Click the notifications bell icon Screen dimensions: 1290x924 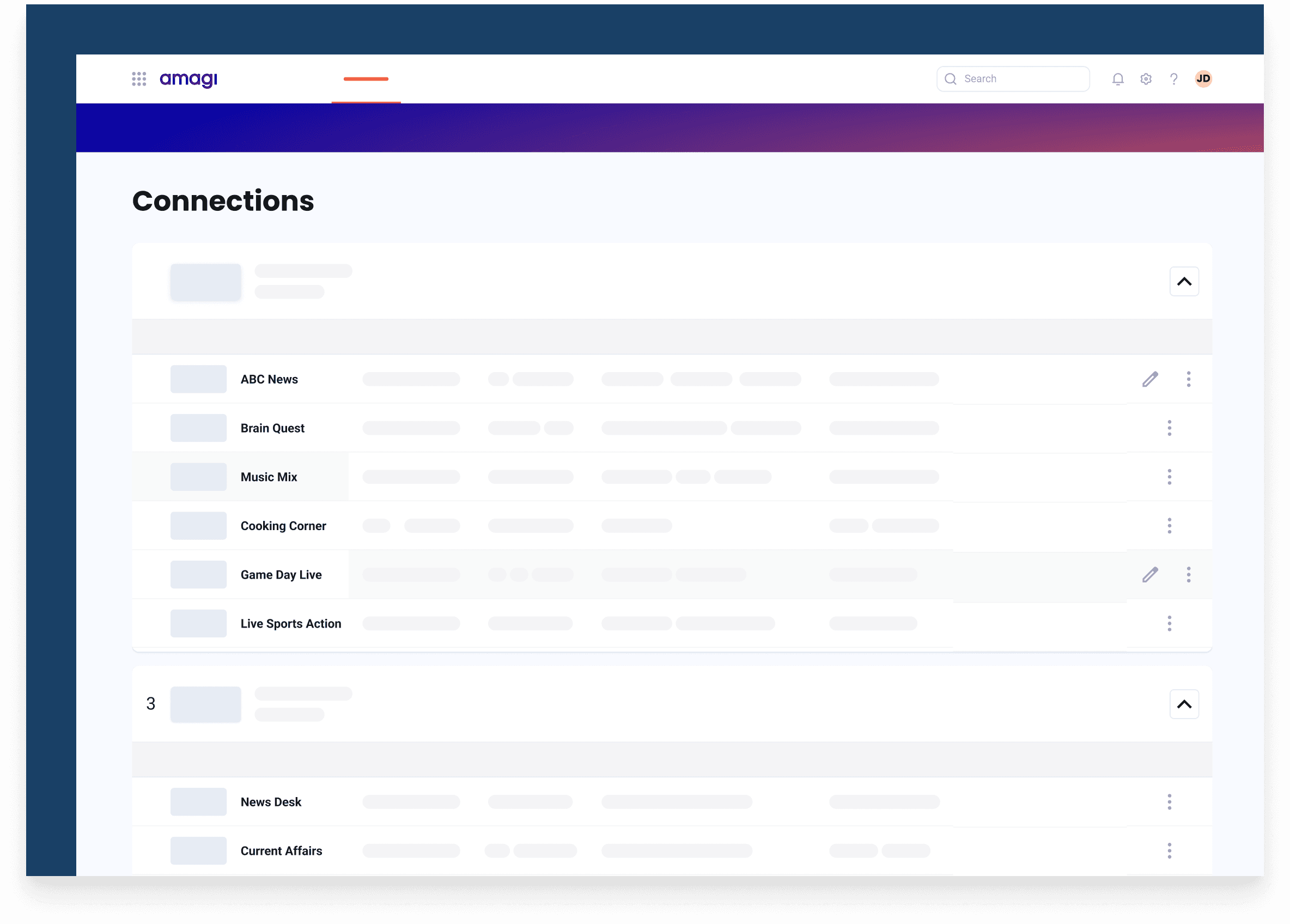pos(1117,79)
